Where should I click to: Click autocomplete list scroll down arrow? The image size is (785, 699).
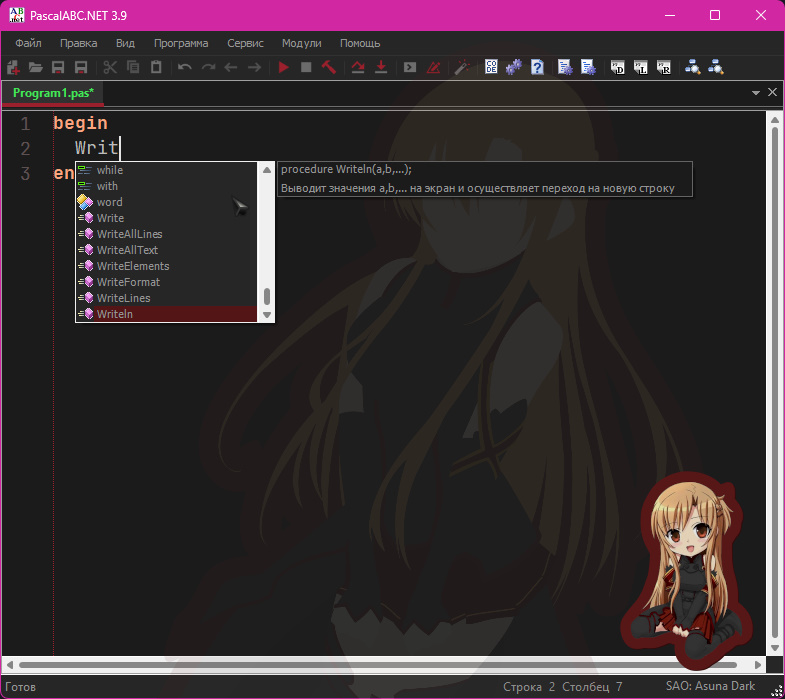tap(267, 315)
